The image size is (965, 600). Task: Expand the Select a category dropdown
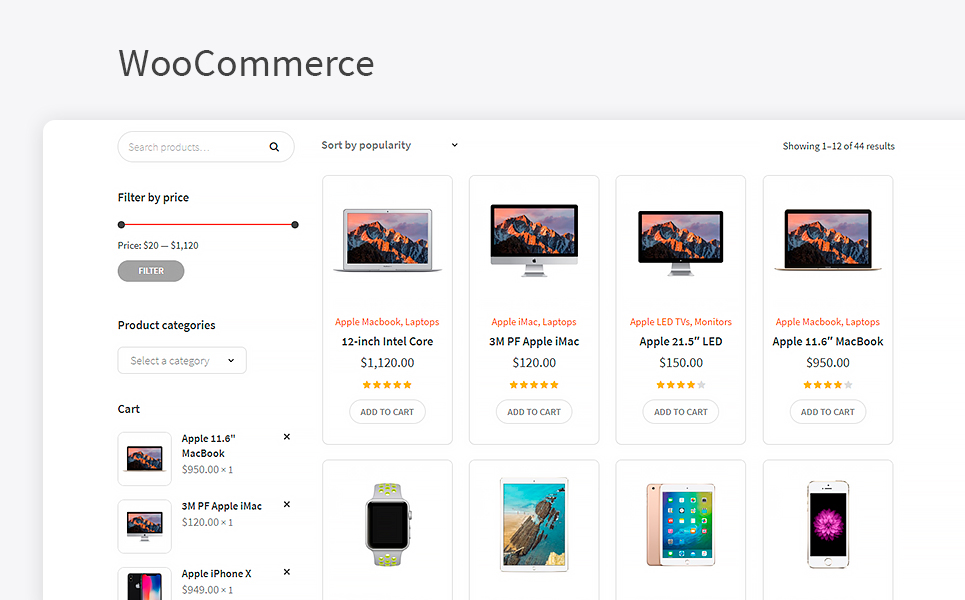(182, 361)
